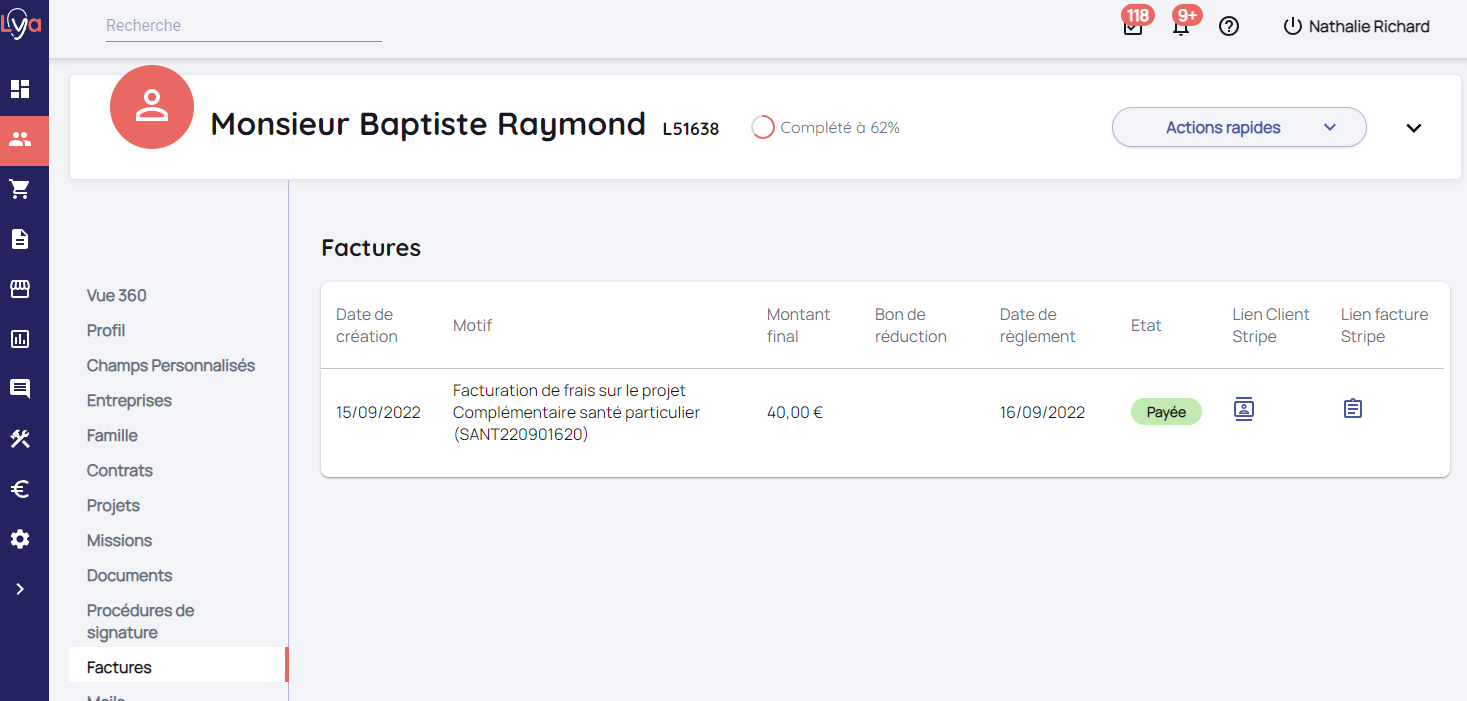Click the help question mark icon

pyautogui.click(x=1229, y=27)
